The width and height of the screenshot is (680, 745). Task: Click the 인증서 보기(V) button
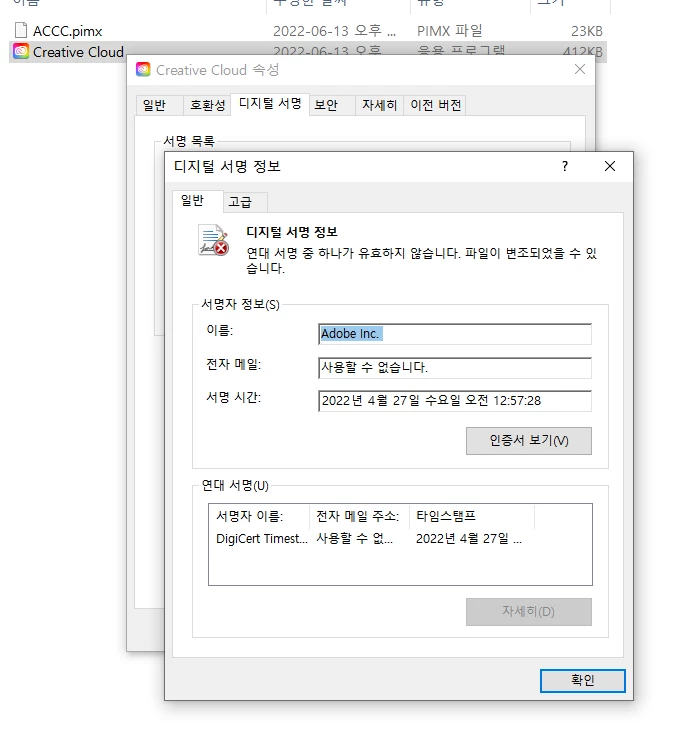(x=528, y=441)
